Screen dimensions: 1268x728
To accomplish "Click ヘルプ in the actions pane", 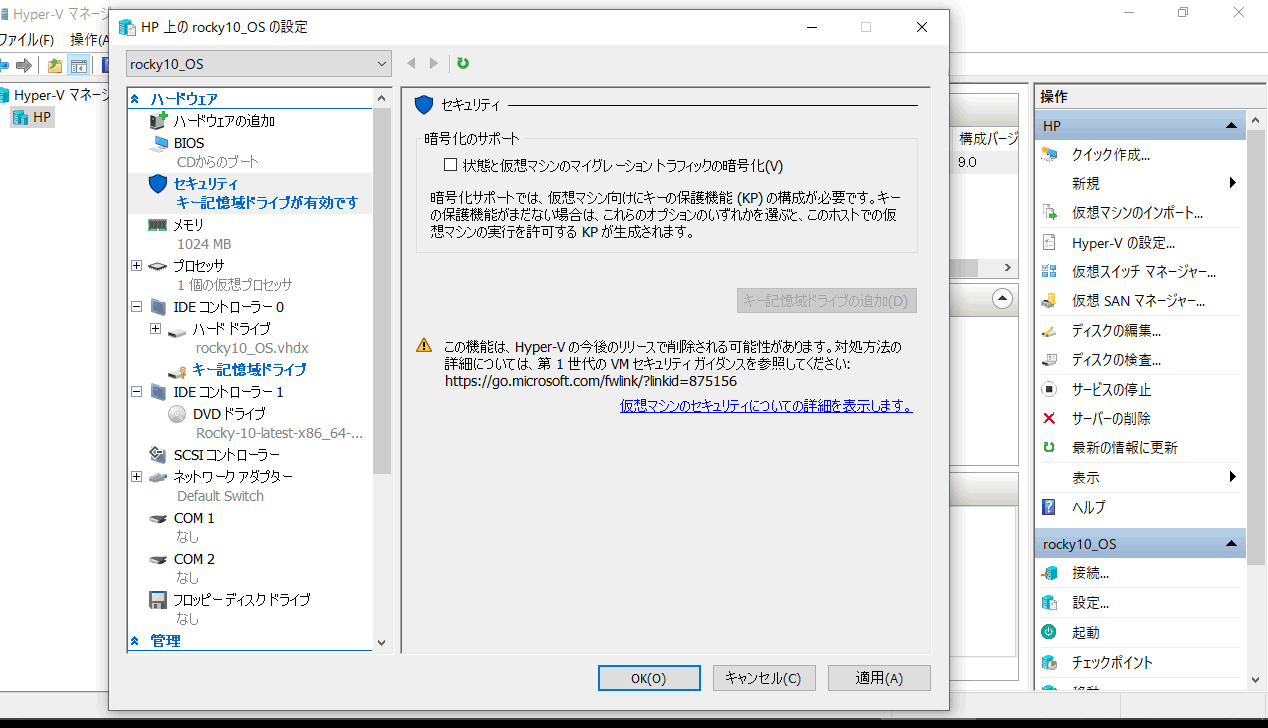I will coord(1089,507).
